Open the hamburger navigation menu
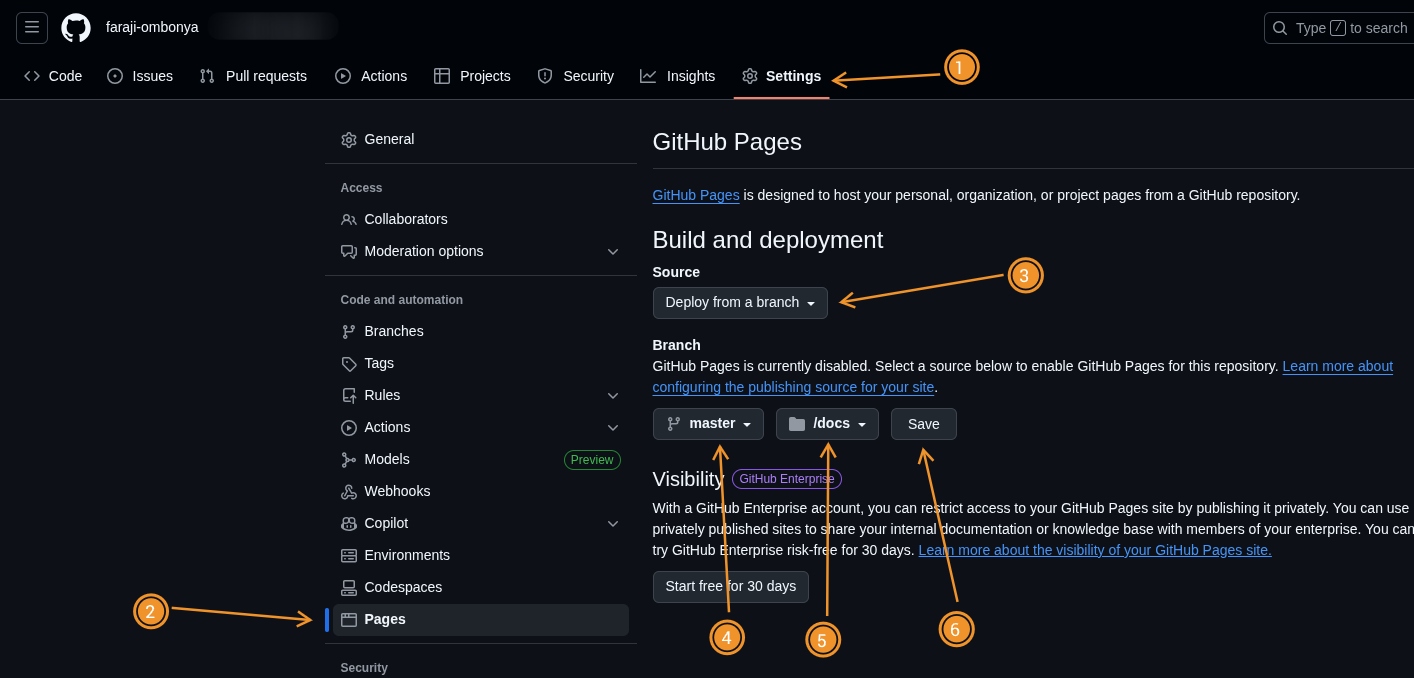This screenshot has width=1414, height=678. tap(32, 28)
